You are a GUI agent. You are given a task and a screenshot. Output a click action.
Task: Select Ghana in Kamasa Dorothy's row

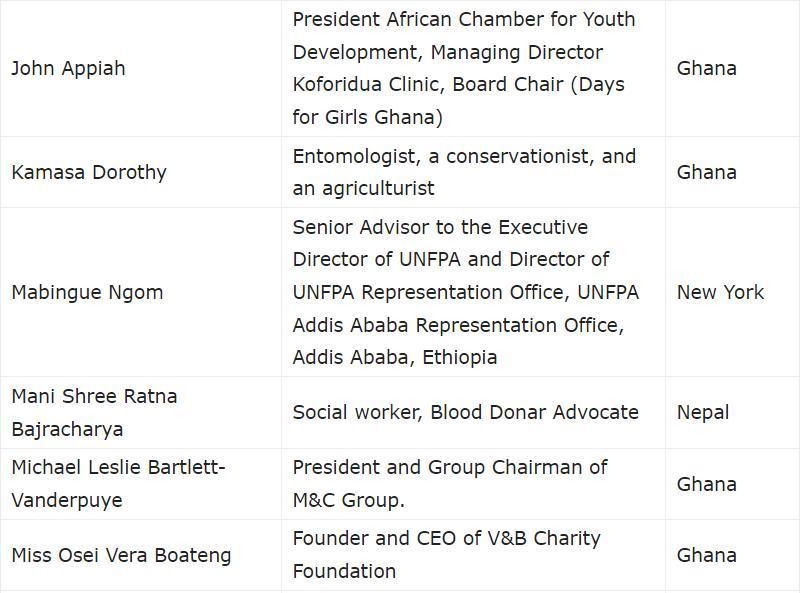pyautogui.click(x=707, y=172)
